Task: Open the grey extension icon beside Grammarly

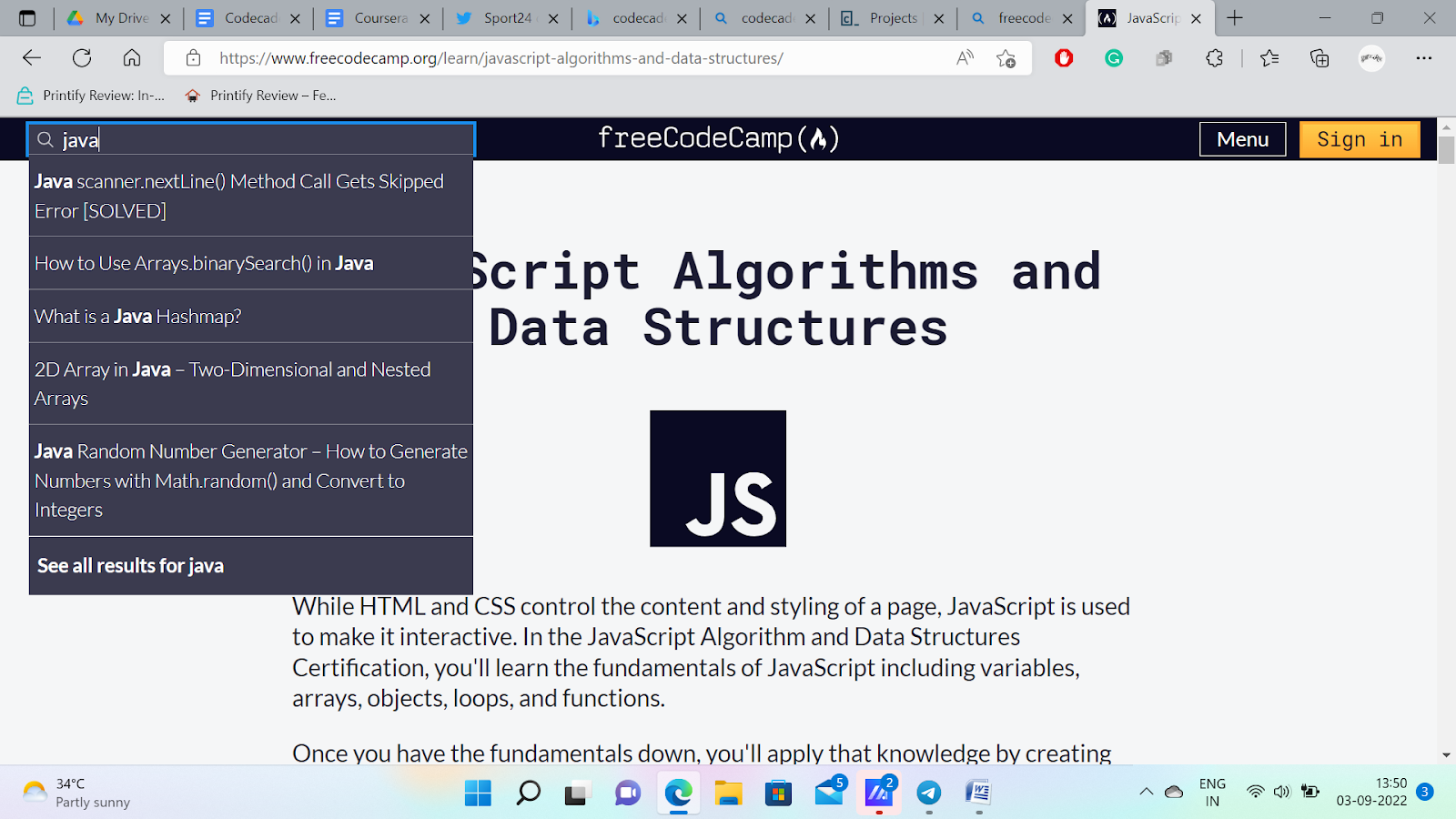Action: 1164,58
